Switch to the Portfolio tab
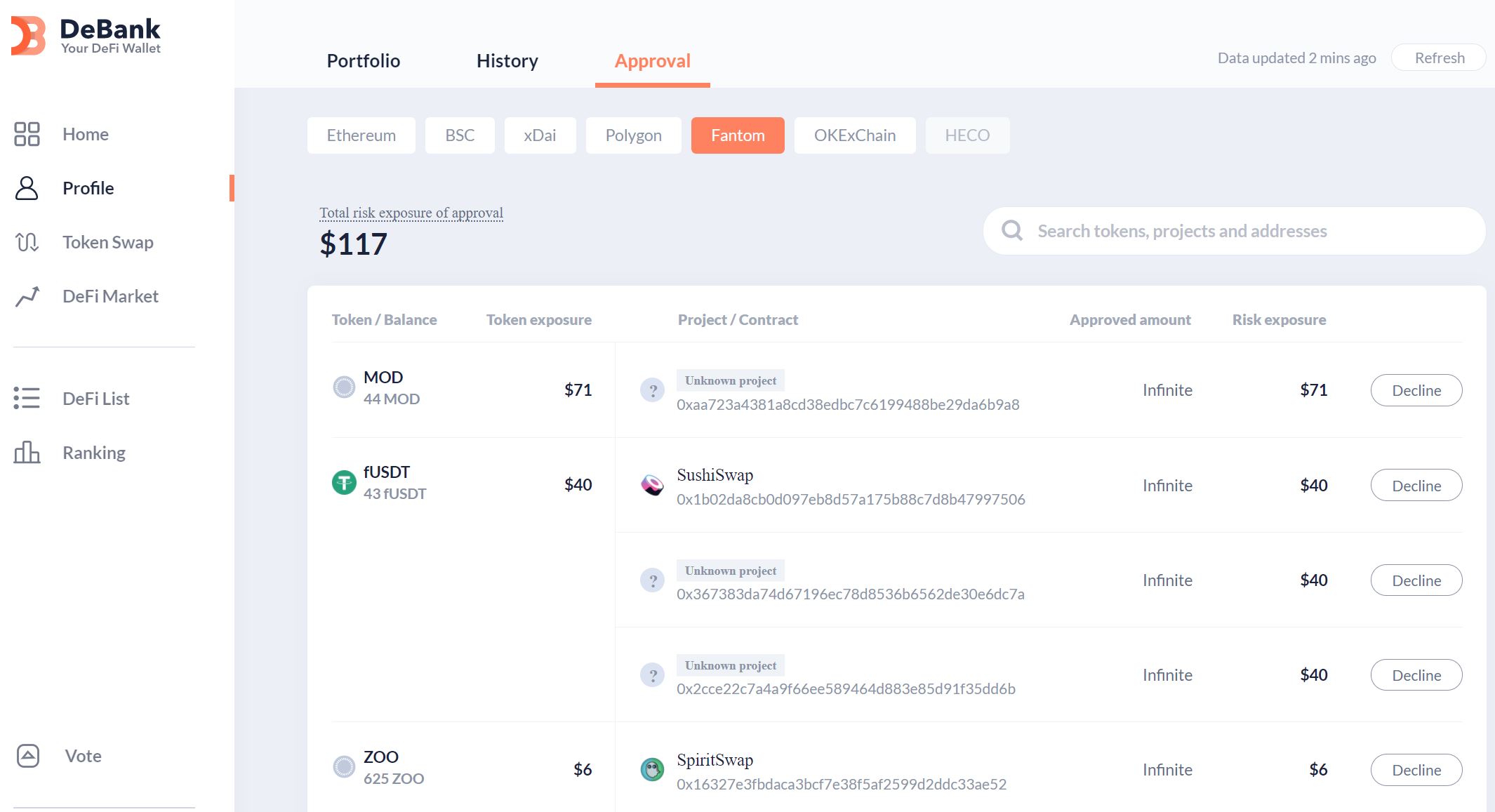 (x=363, y=61)
